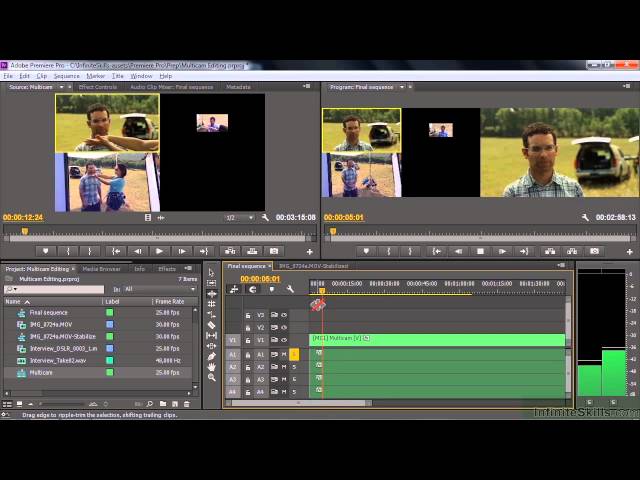Open Source playback resolution 1/2 dropdown

[x=239, y=218]
